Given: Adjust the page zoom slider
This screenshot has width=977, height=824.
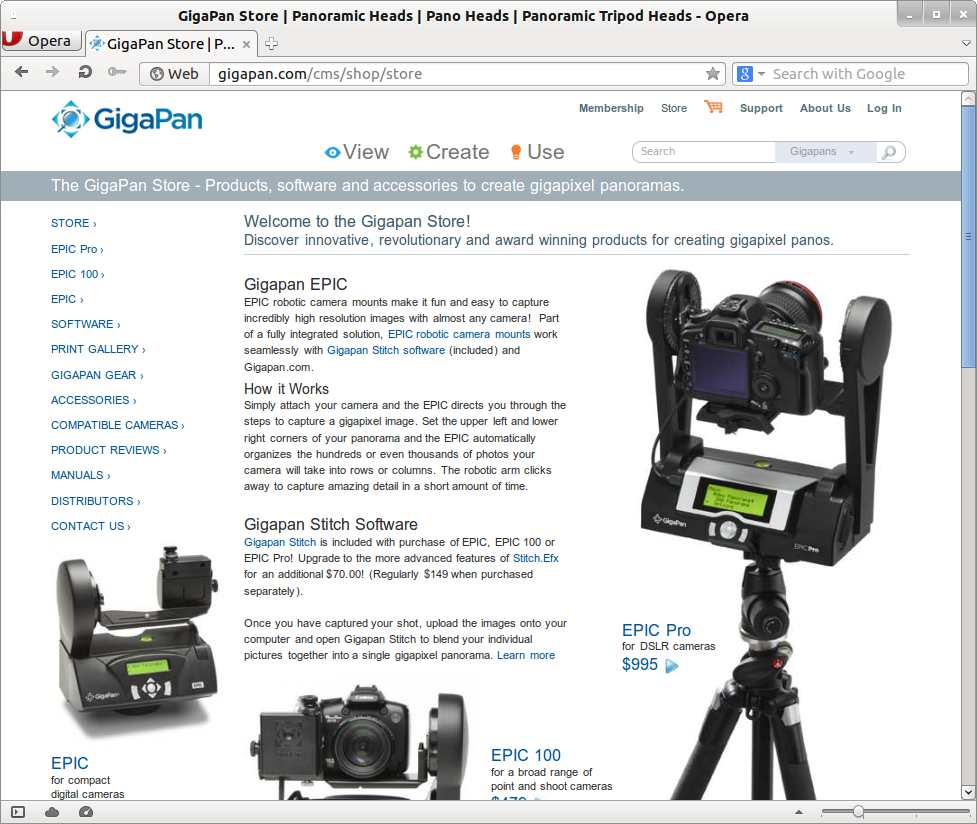Looking at the screenshot, I should (x=857, y=811).
